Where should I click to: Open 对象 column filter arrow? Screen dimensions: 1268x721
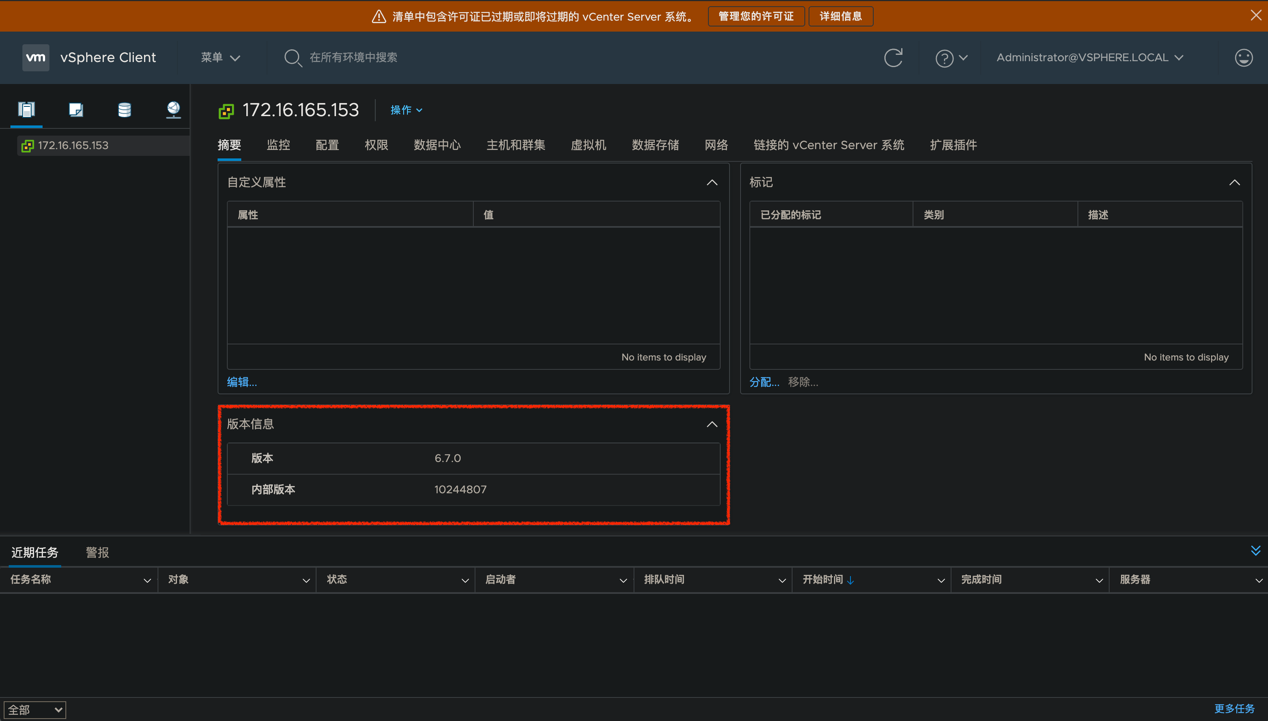point(306,580)
